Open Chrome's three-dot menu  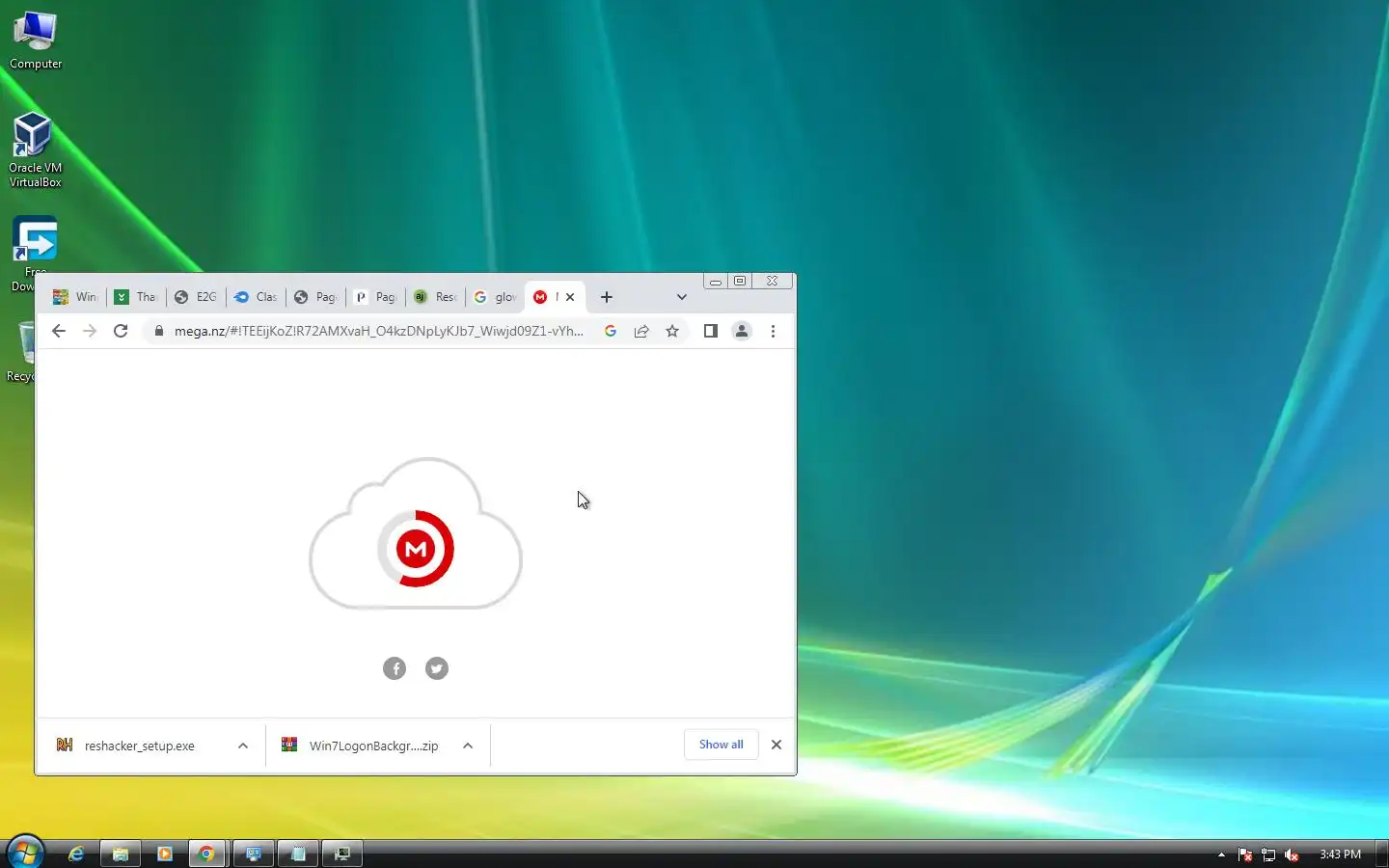pos(773,331)
